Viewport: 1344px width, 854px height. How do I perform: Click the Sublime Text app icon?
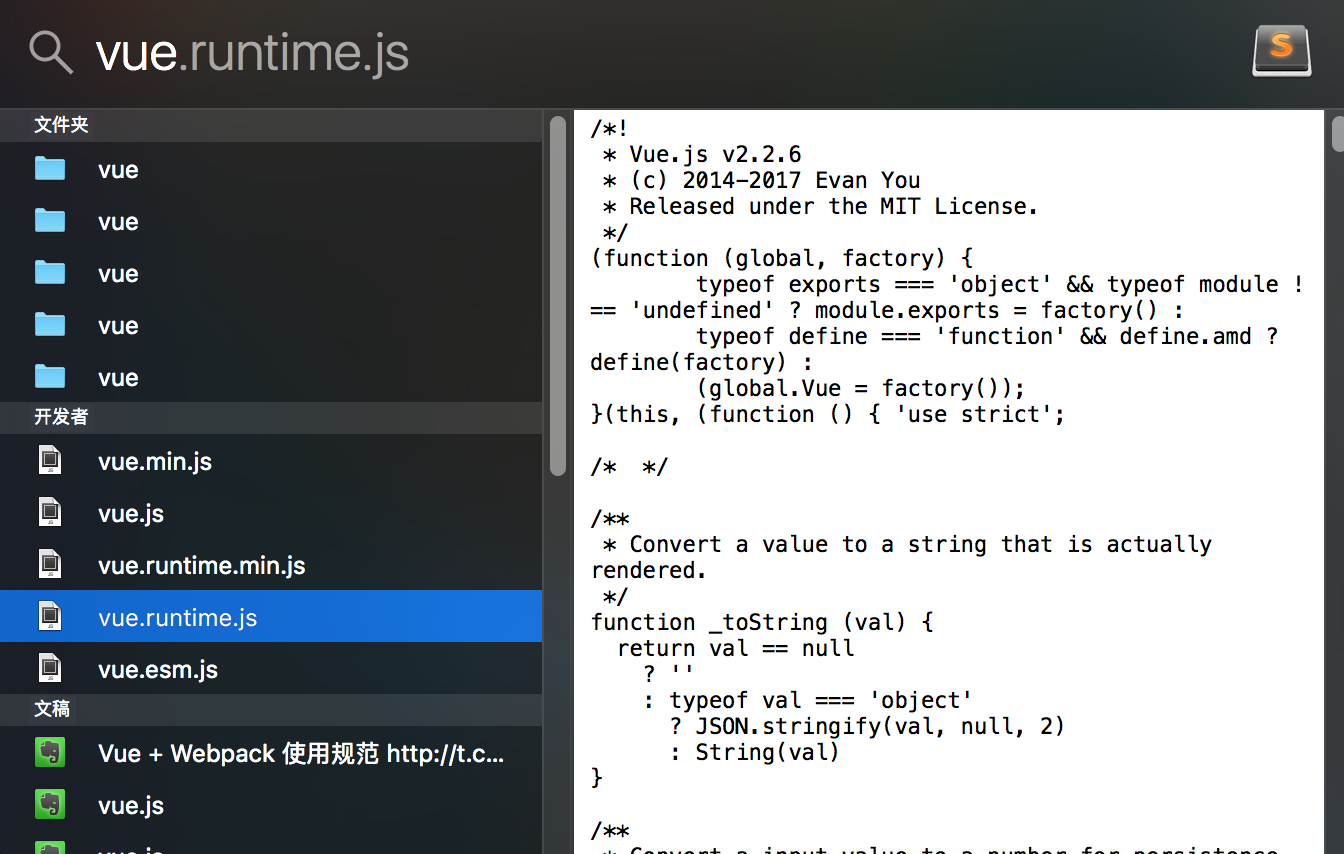1281,51
